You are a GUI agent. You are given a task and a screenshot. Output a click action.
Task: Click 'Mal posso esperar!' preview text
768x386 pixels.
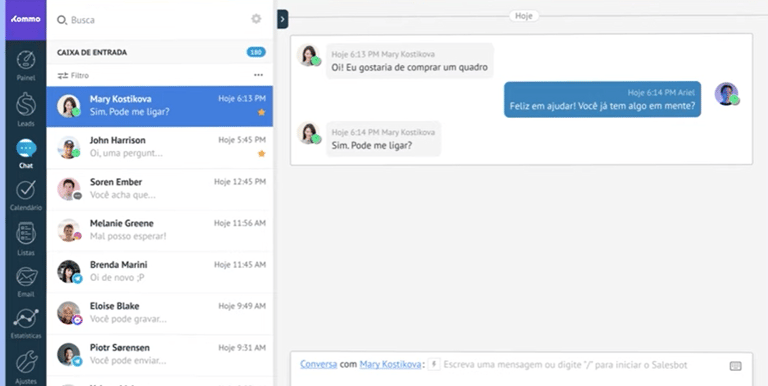click(128, 236)
